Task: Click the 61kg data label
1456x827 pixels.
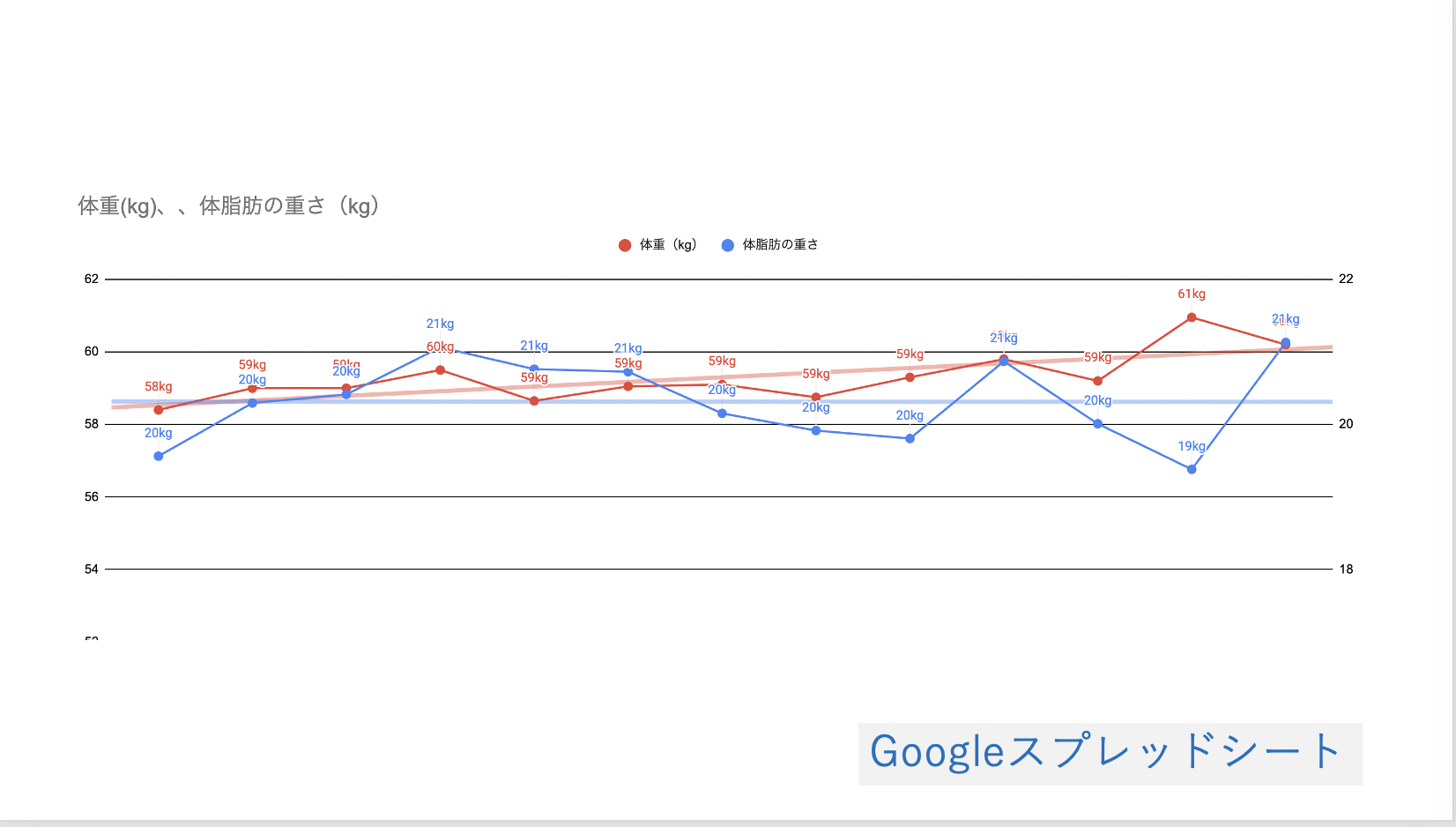Action: (x=1192, y=294)
